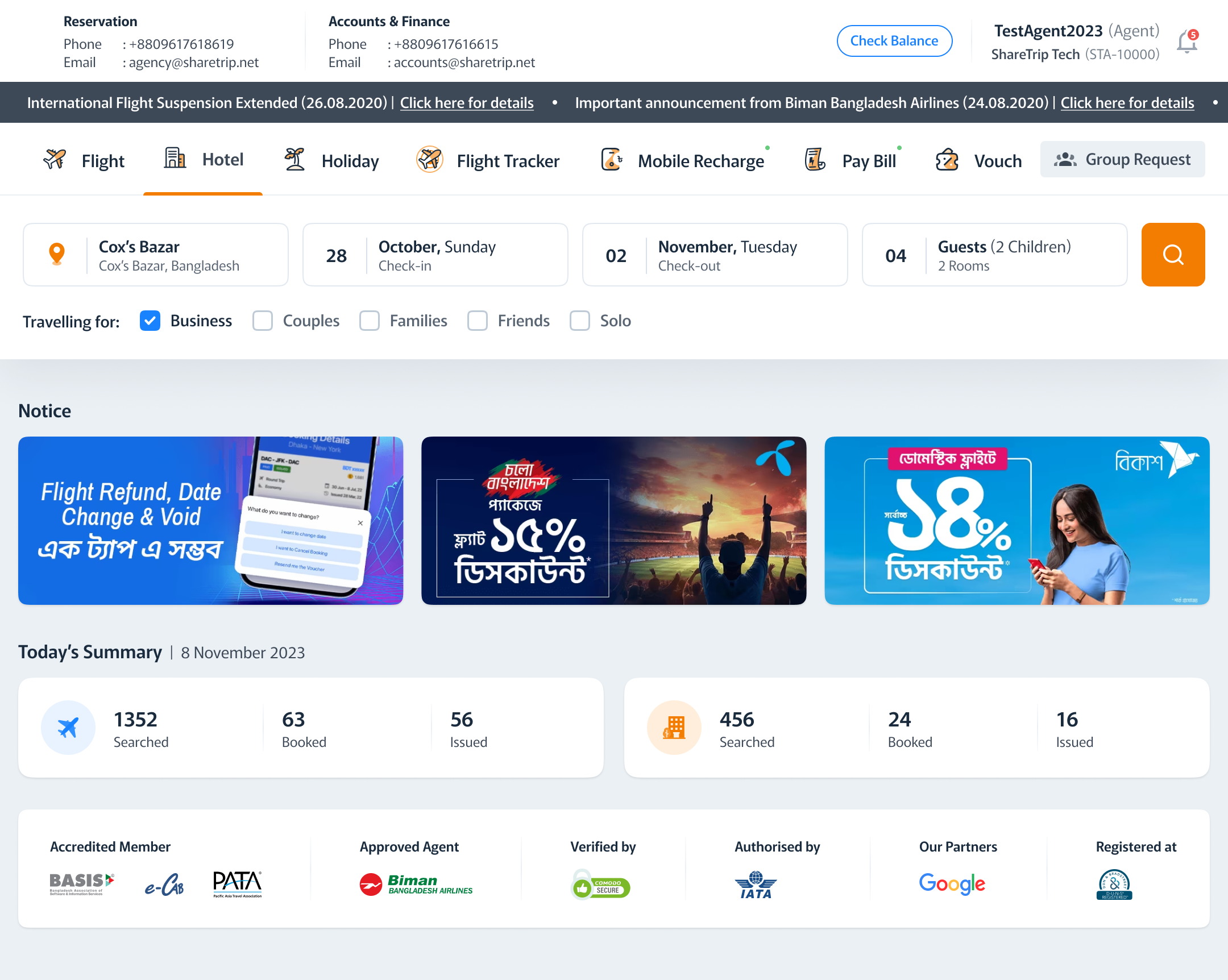Screen dimensions: 1228x980
Task: Click the 24 Booked hotels stat
Action: coord(910,728)
